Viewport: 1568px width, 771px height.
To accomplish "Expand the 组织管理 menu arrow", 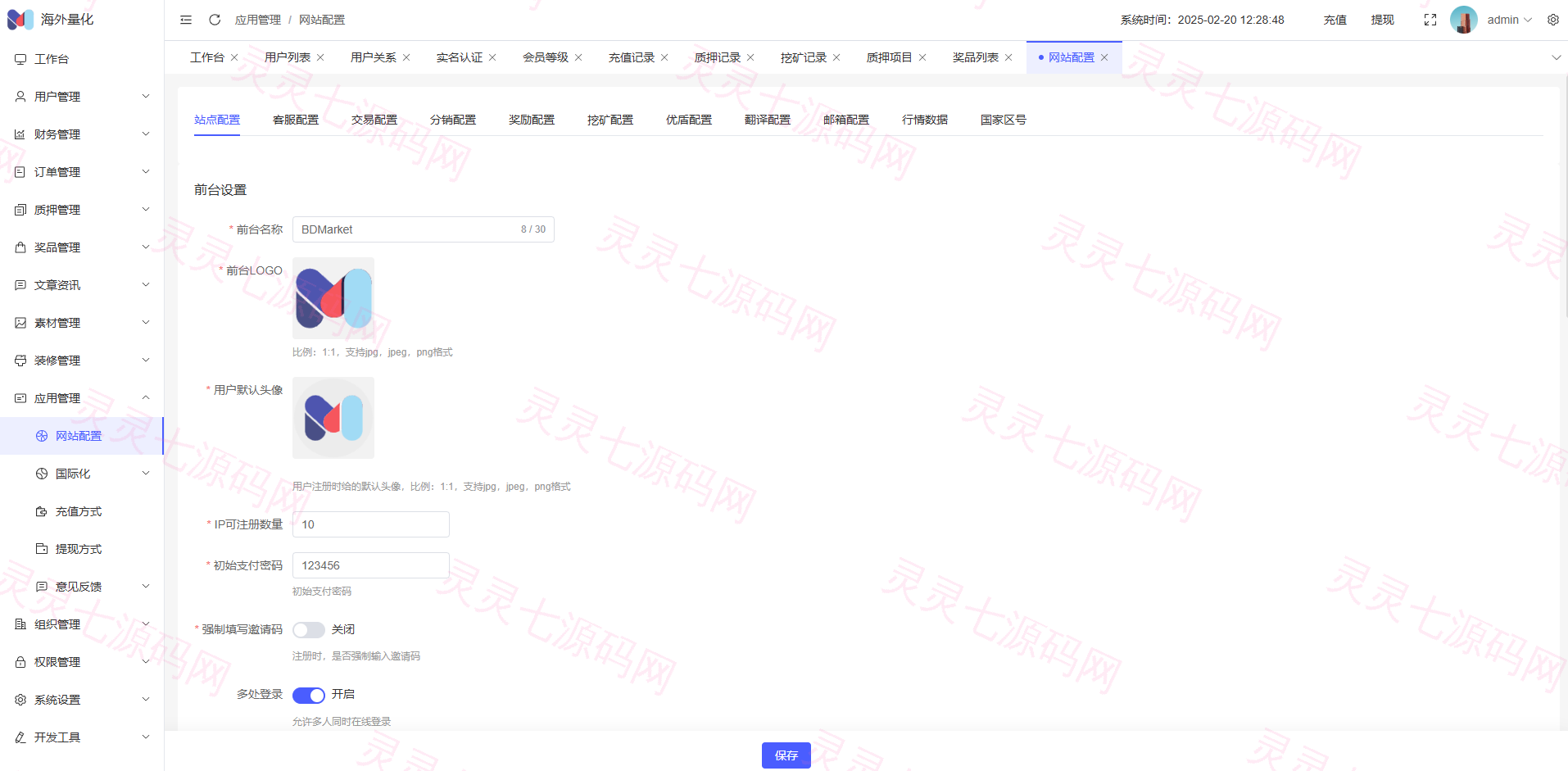I will 146,624.
